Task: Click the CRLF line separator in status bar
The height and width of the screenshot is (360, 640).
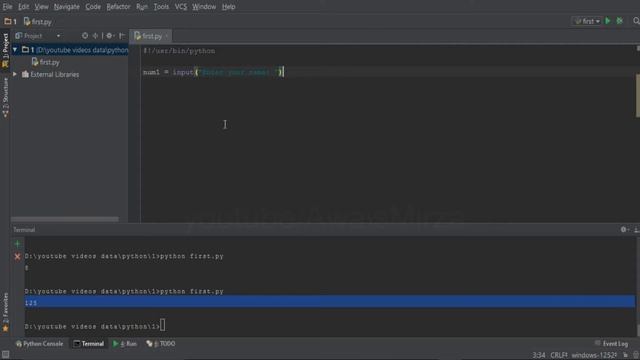Action: [559, 355]
